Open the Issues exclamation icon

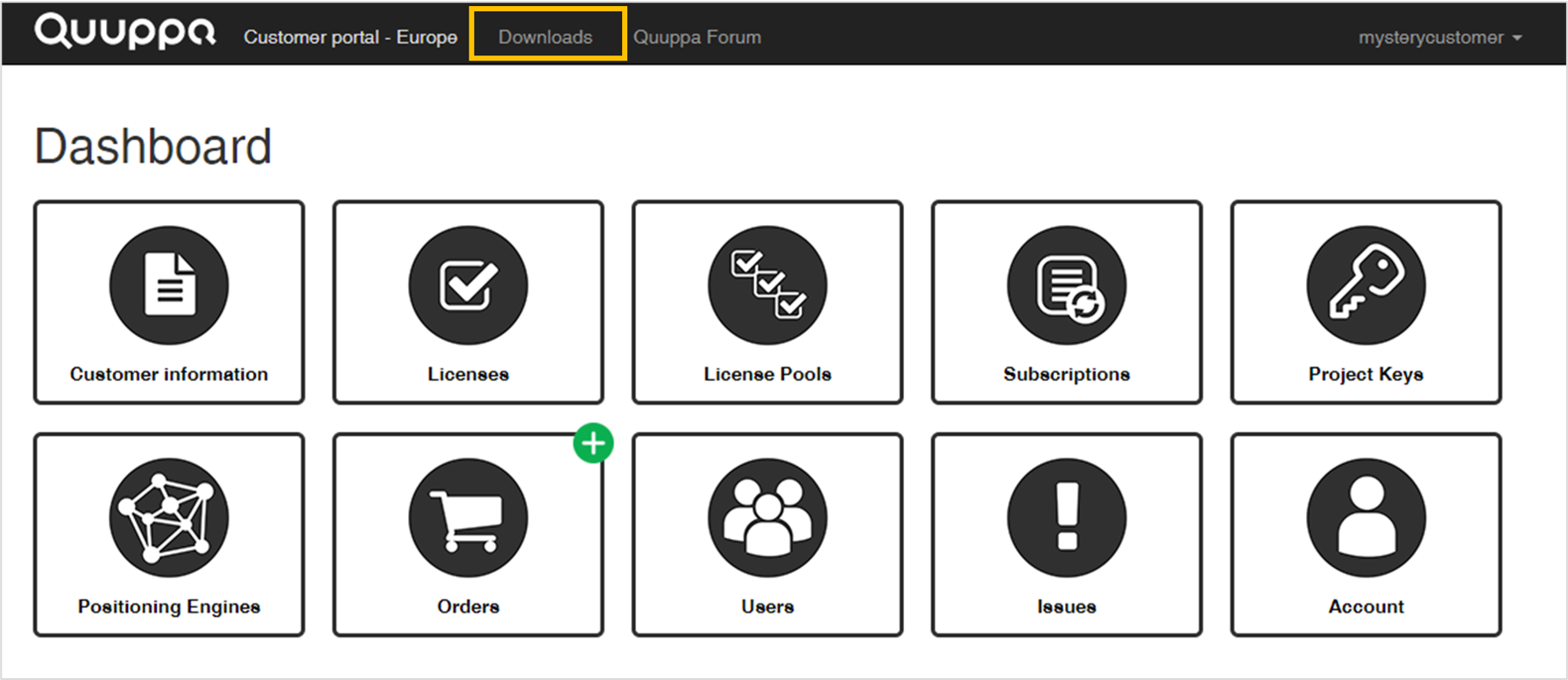[x=1067, y=518]
